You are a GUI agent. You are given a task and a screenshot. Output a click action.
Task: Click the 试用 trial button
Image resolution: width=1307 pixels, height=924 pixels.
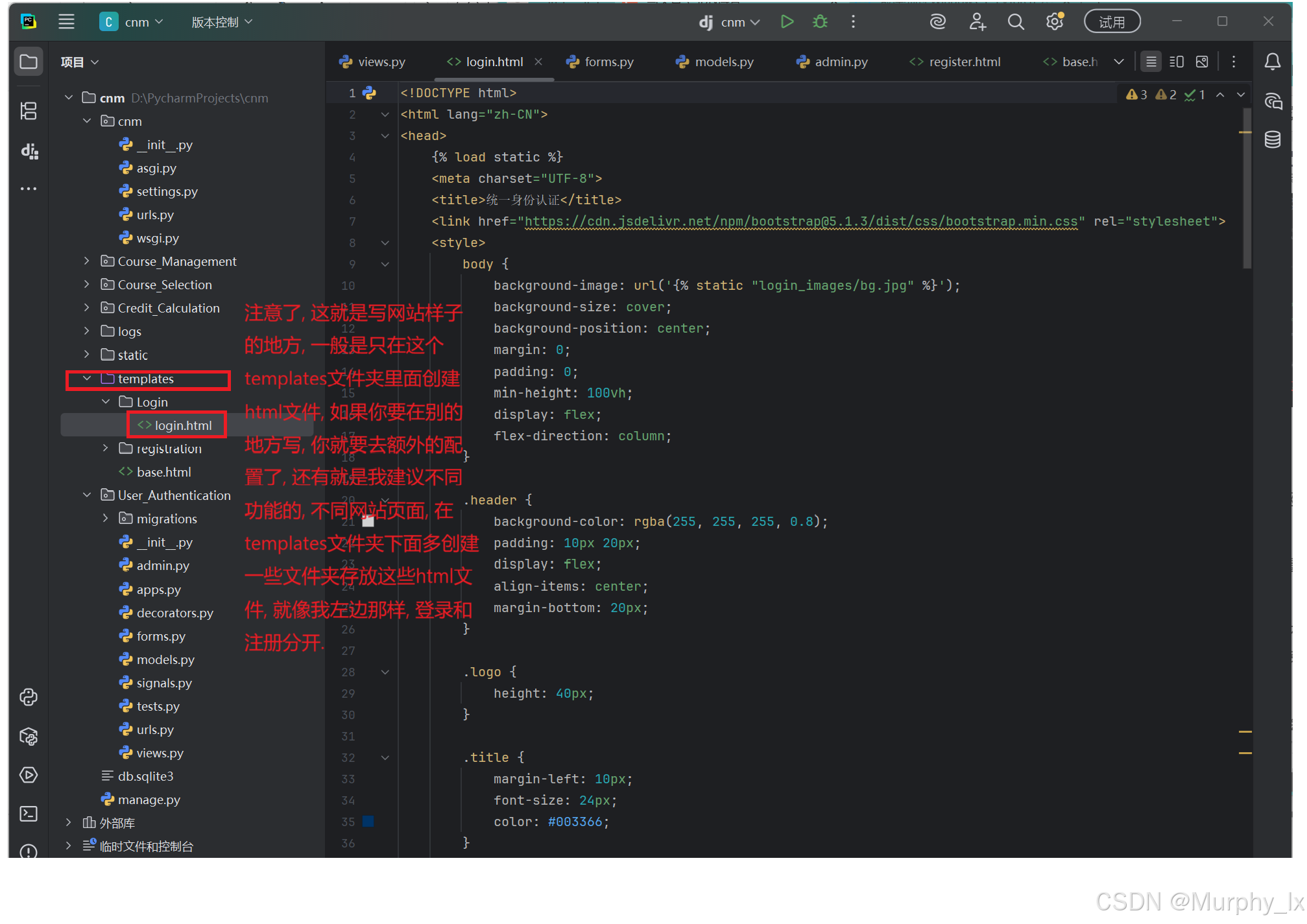point(1112,22)
